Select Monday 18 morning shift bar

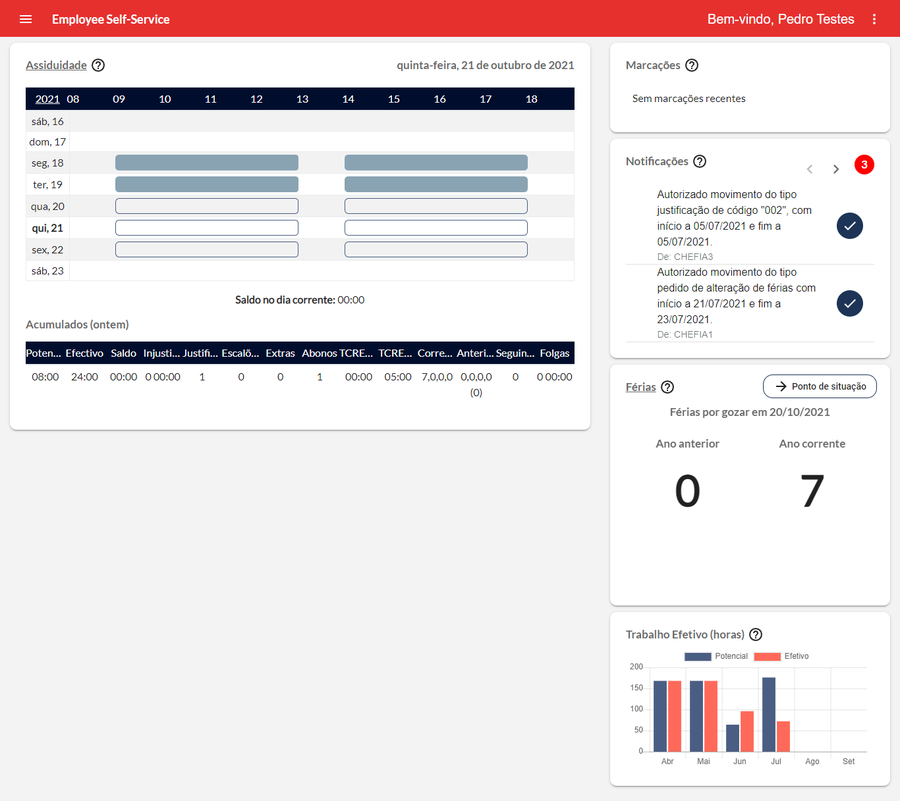[x=207, y=162]
